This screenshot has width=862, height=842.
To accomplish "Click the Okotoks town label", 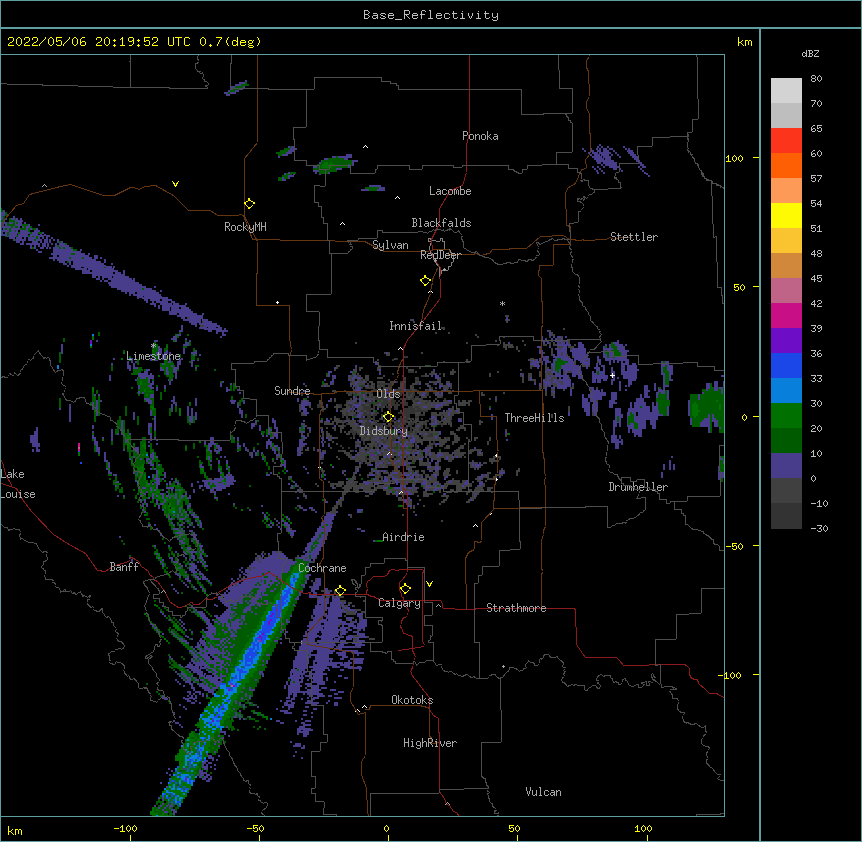I will [412, 700].
